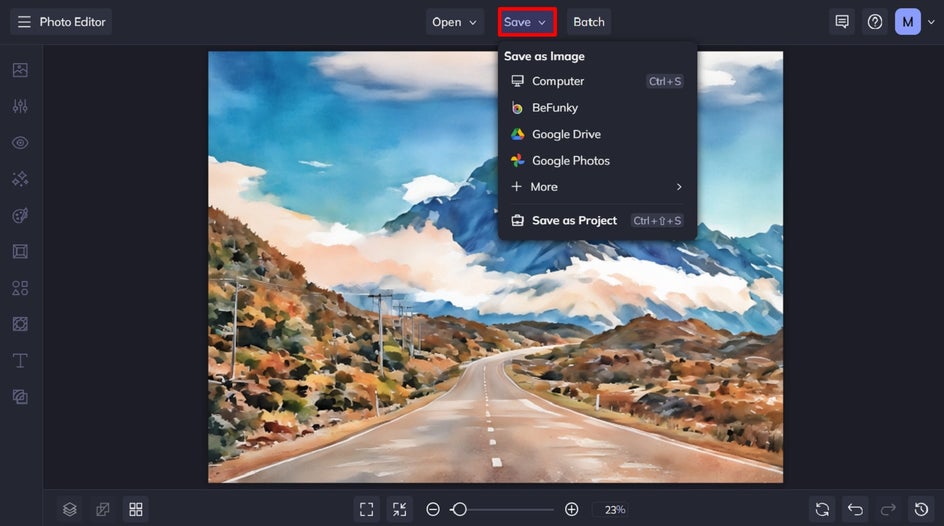This screenshot has height=526, width=944.
Task: Click the Batch button
Action: point(589,22)
